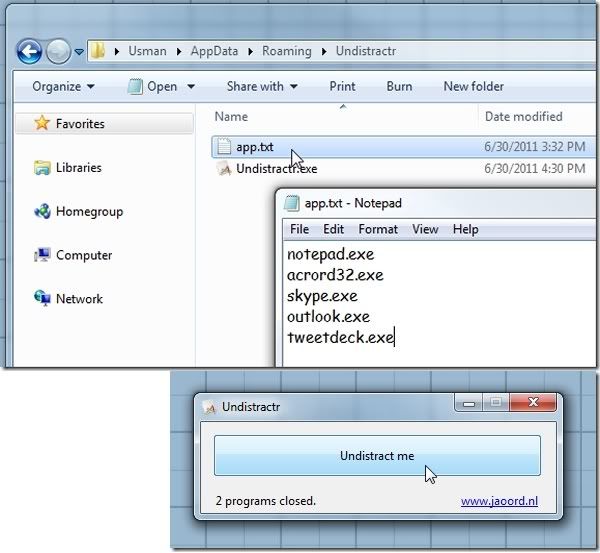Viewport: 600px width, 553px height.
Task: Expand the arrow before Usman in breadcrumb
Action: point(117,51)
